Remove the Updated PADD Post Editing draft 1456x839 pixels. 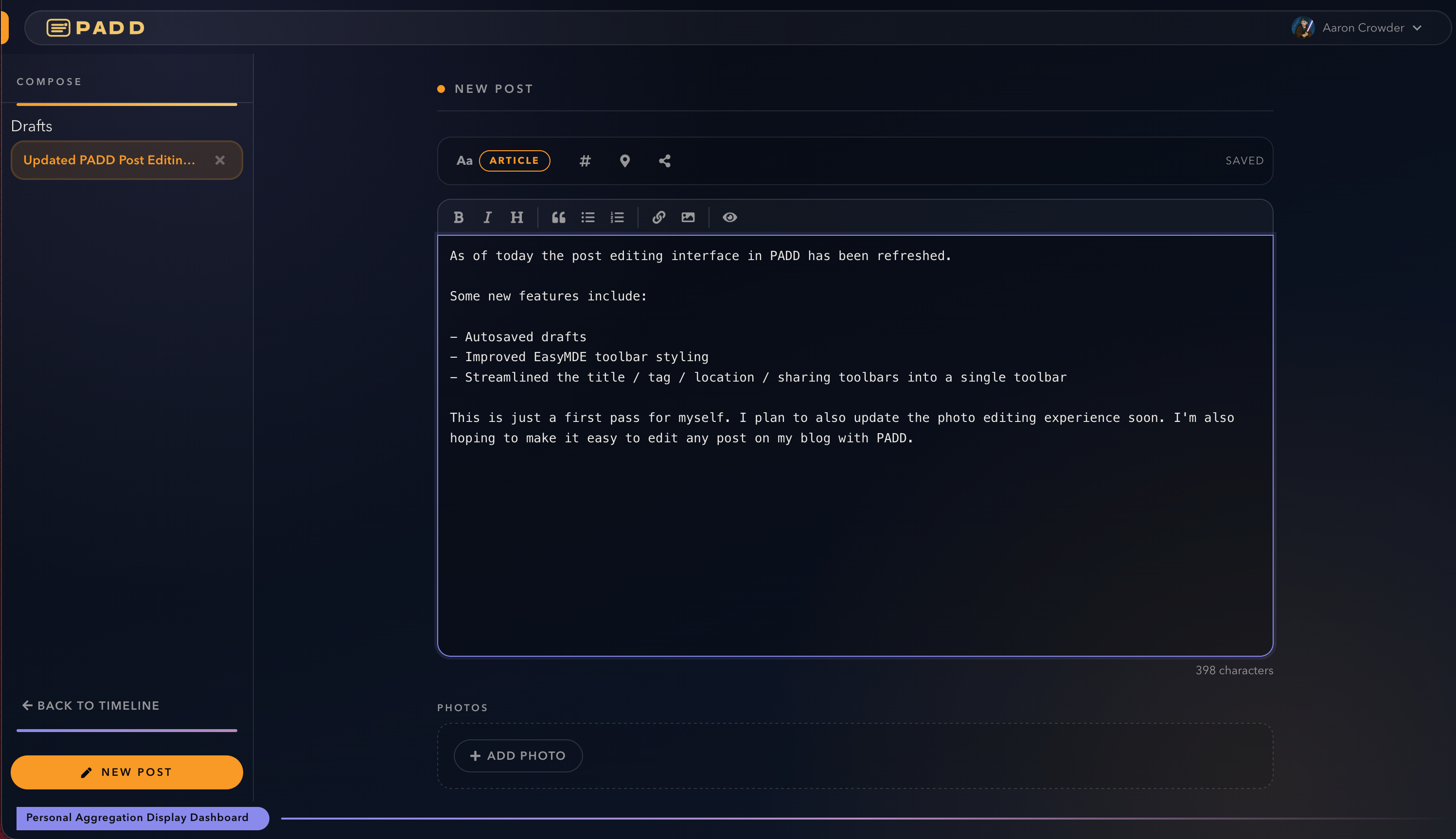[220, 160]
